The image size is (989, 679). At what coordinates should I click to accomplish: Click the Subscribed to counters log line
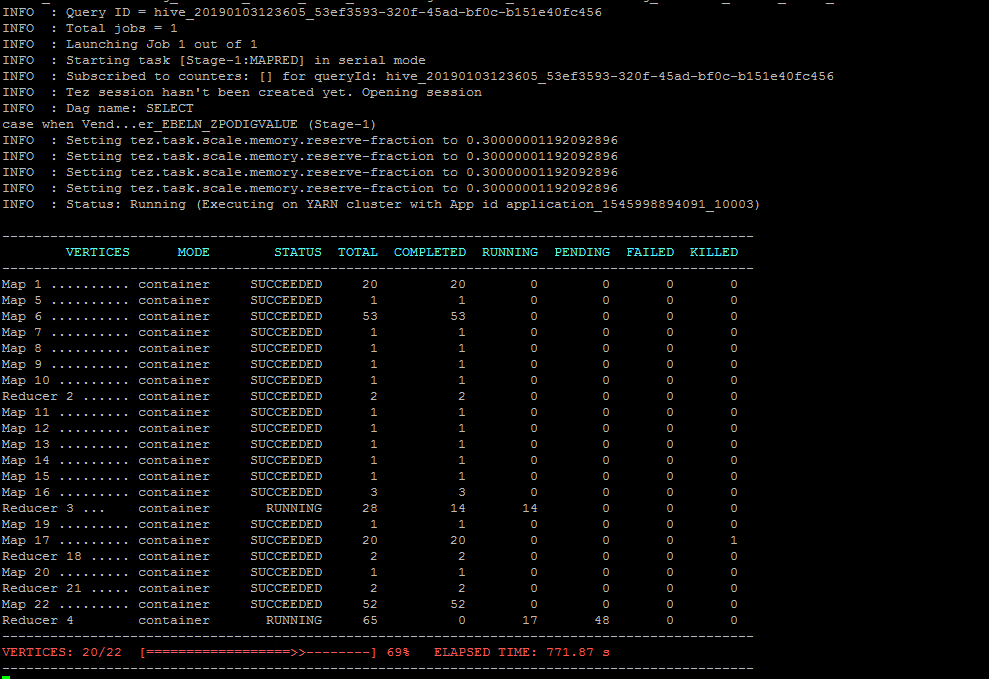pyautogui.click(x=418, y=76)
